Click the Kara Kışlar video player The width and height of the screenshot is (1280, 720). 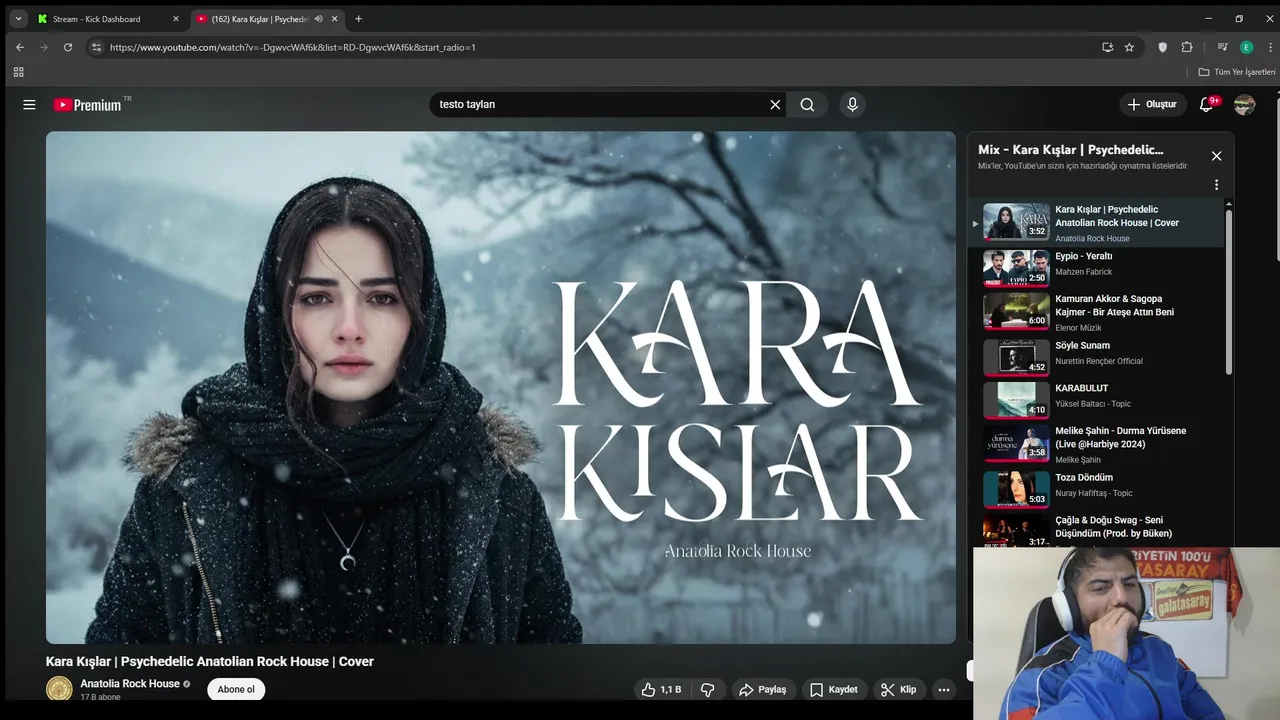point(501,387)
